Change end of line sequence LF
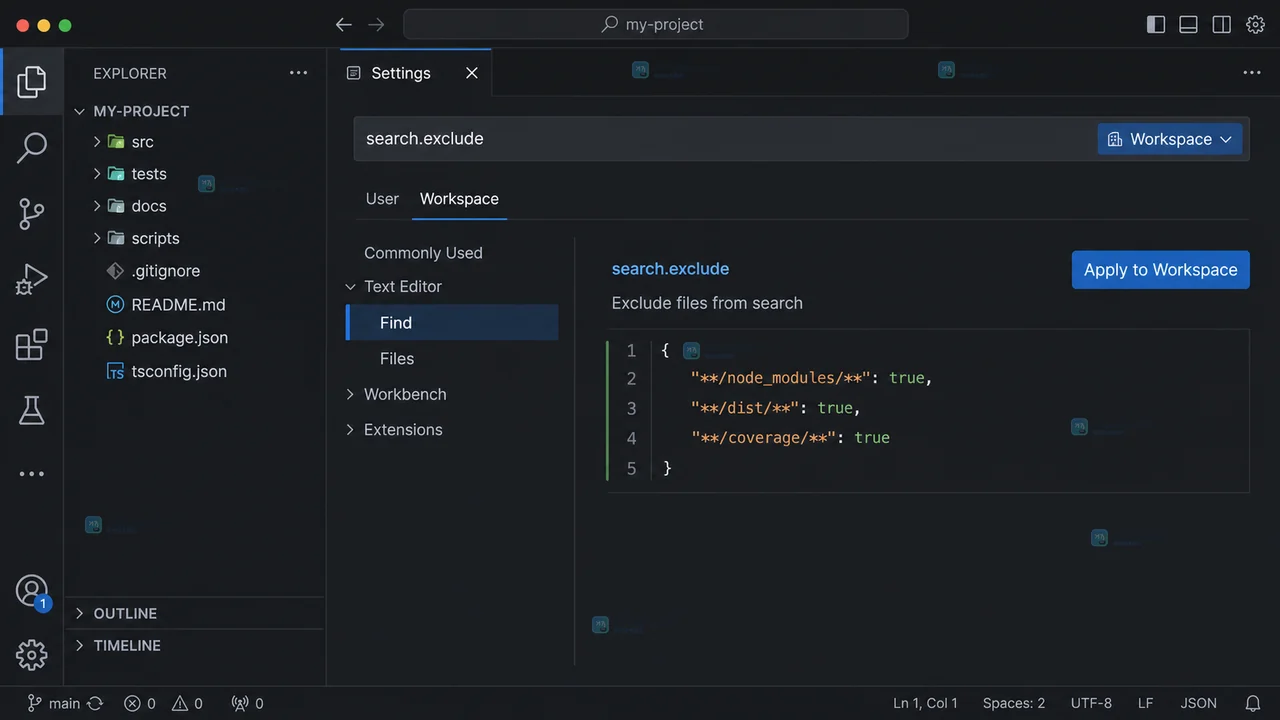Screen dimensions: 1280x720 pos(1146,703)
